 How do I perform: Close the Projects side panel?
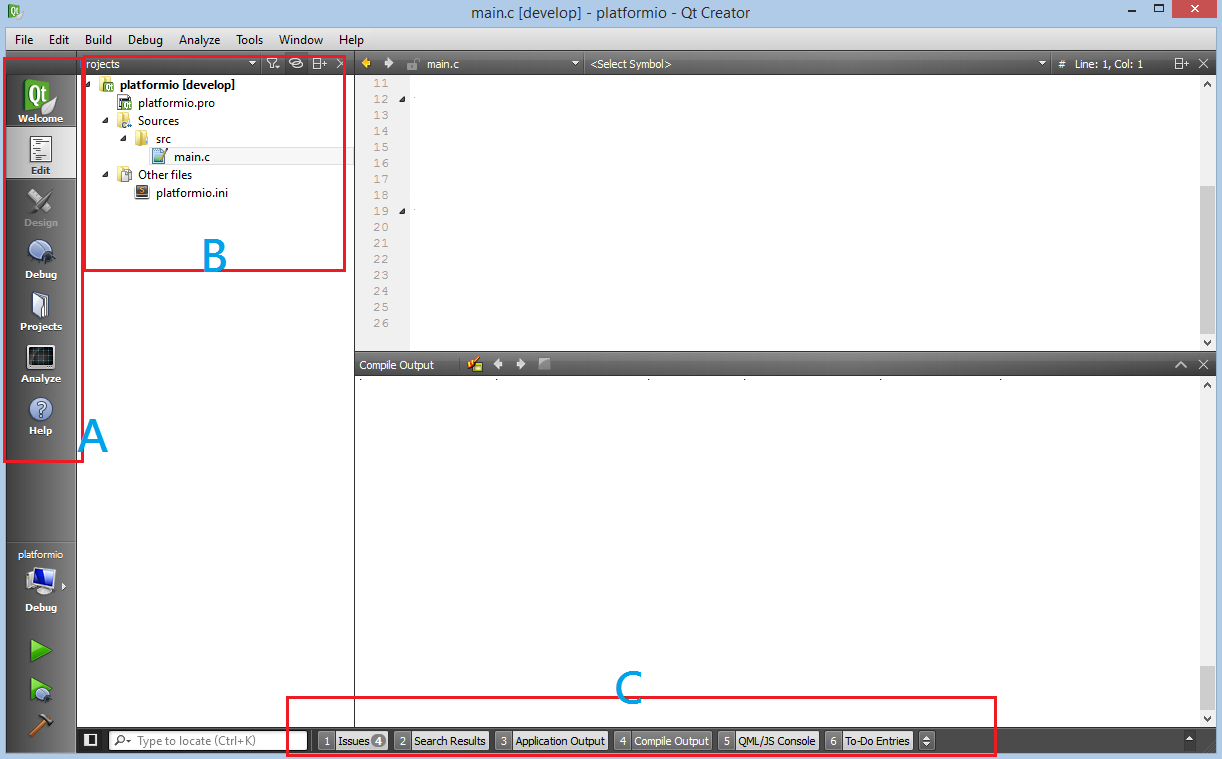pos(340,64)
